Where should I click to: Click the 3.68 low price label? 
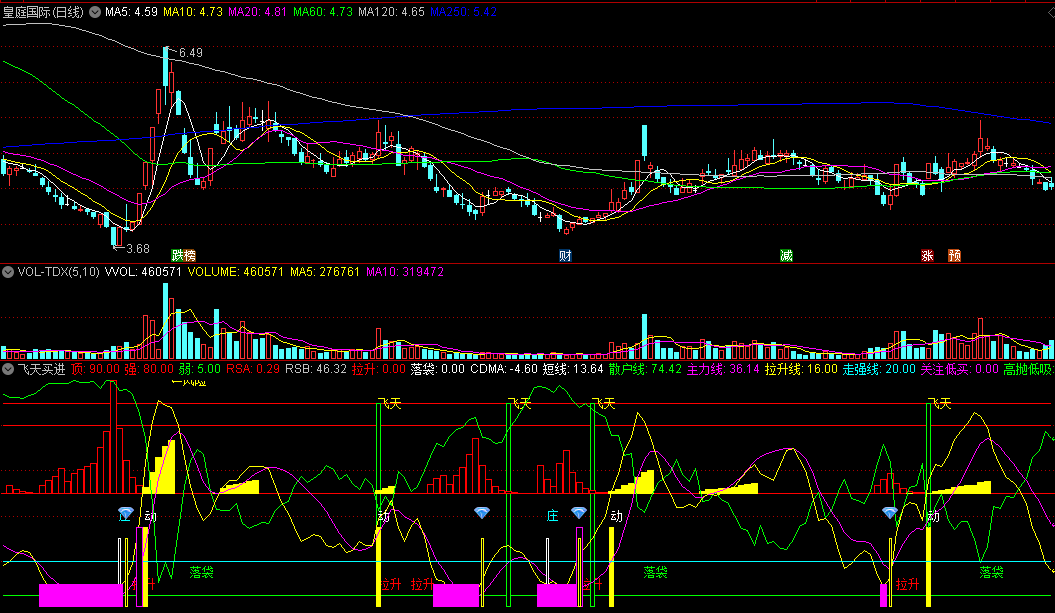(138, 248)
